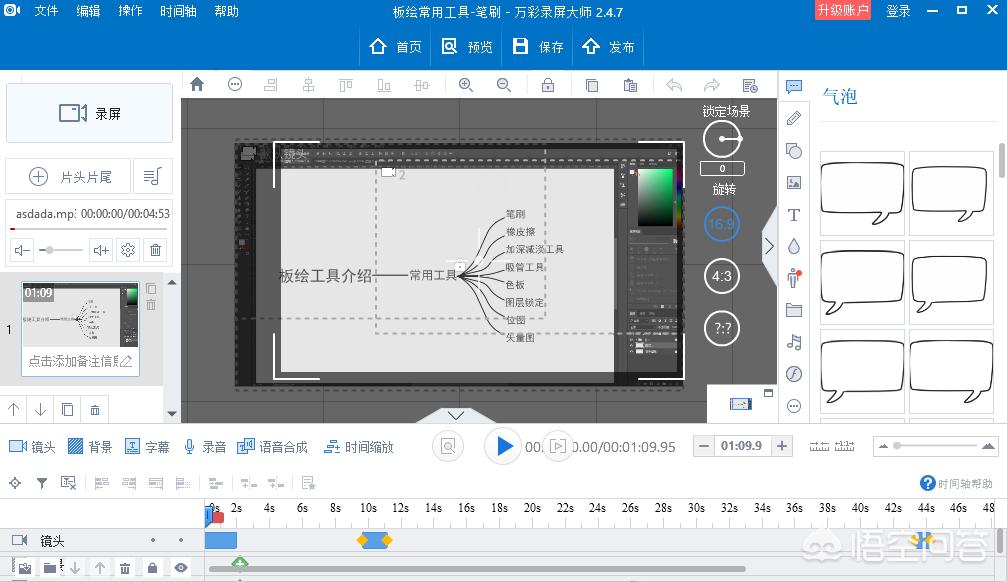Click the volume down icon for asdada.mp

[x=22, y=250]
